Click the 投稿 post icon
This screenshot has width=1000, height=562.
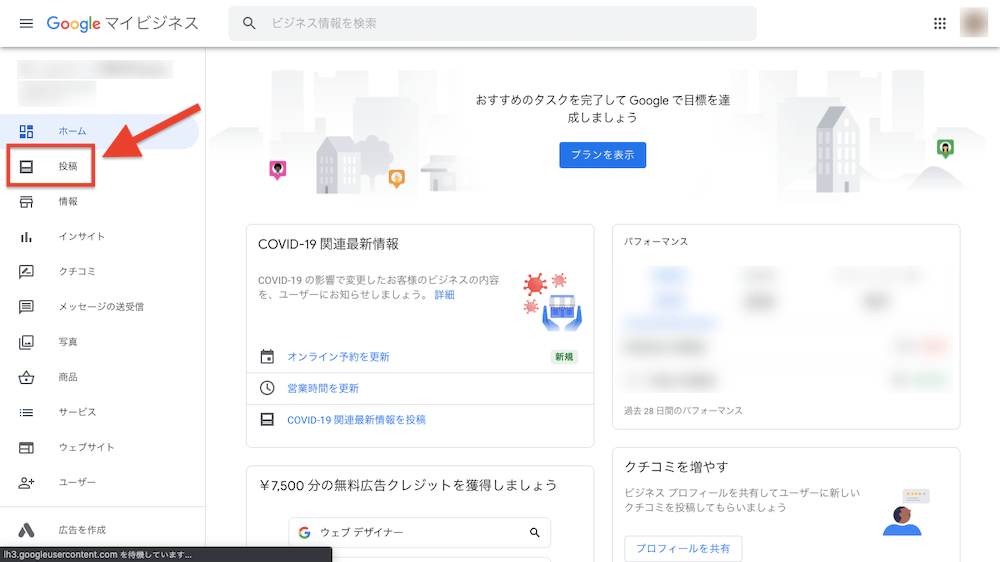point(26,166)
